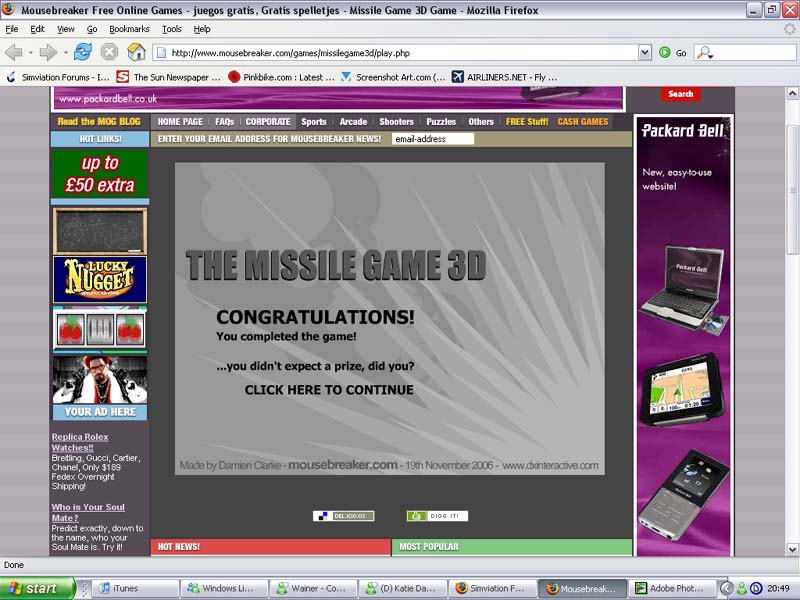
Task: Go forward using the Forward arrow
Action: [x=48, y=53]
